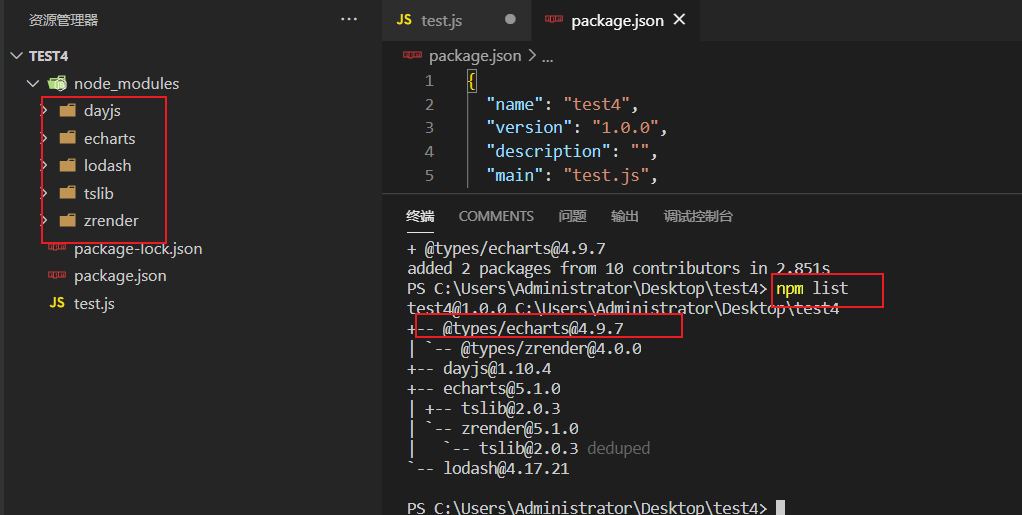Click the lodash folder icon
Screen dimensions: 1022x515
67,166
